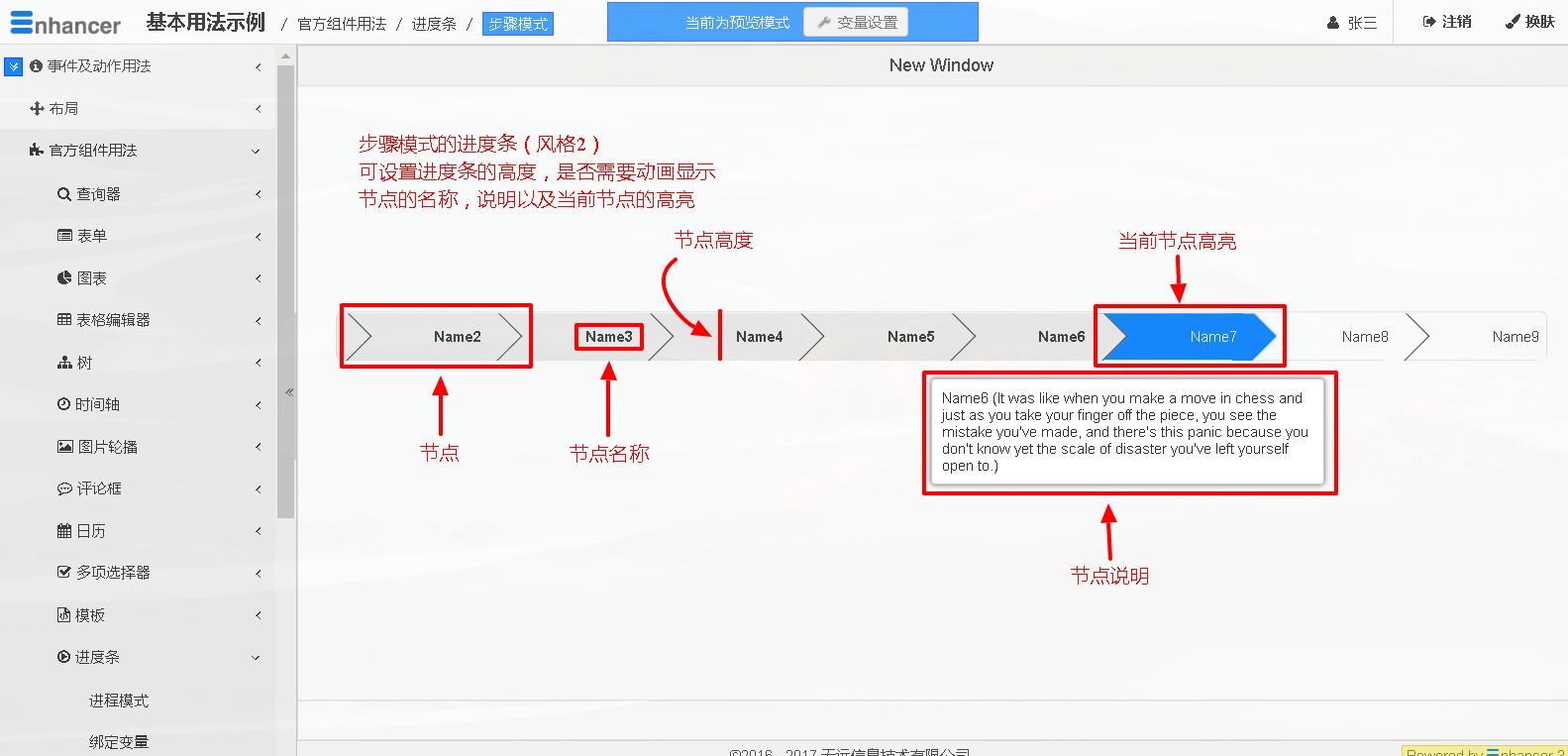This screenshot has width=1568, height=756.
Task: Click the tree hierarchy icon beside 树
Action: tap(64, 363)
